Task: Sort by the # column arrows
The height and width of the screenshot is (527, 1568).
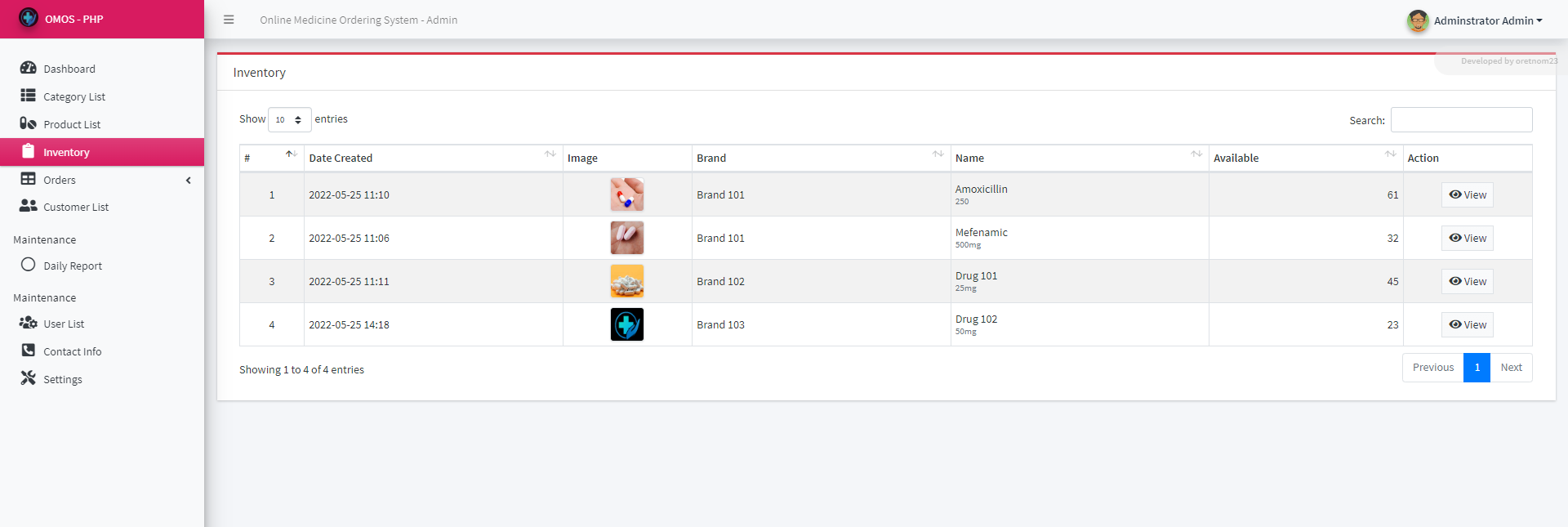Action: click(291, 154)
